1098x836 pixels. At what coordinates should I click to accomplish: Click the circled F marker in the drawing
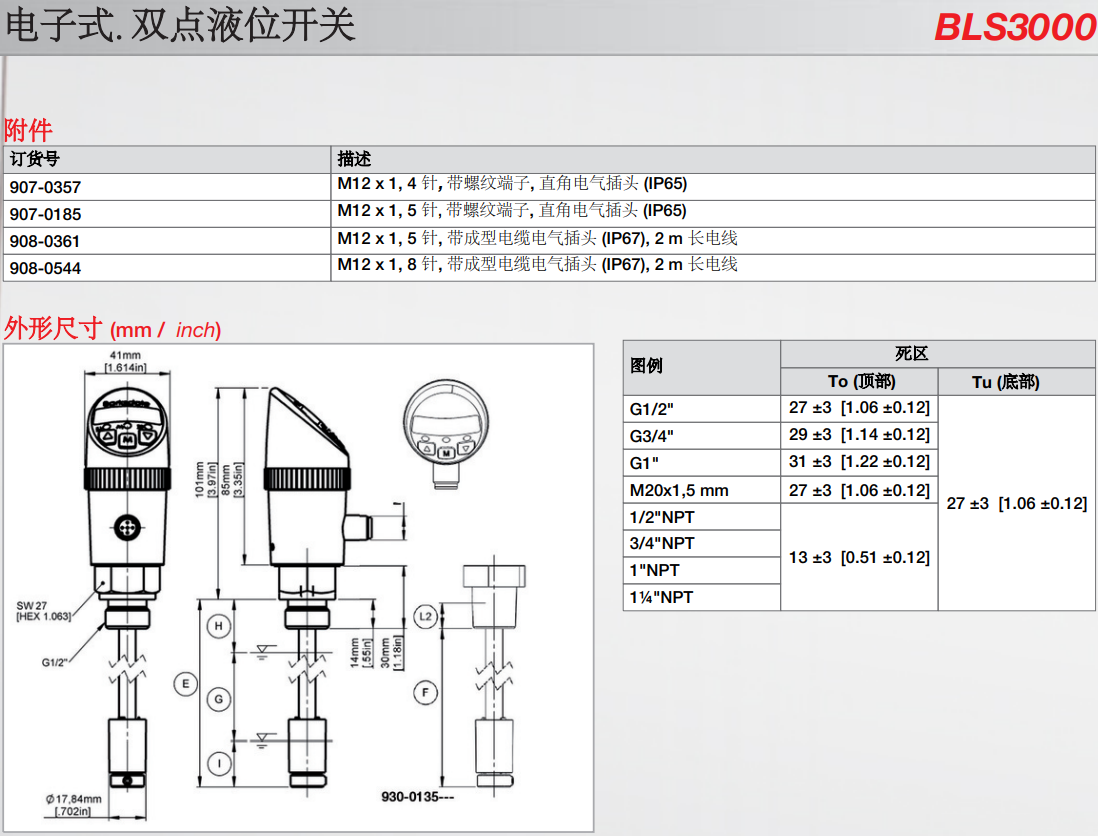425,693
